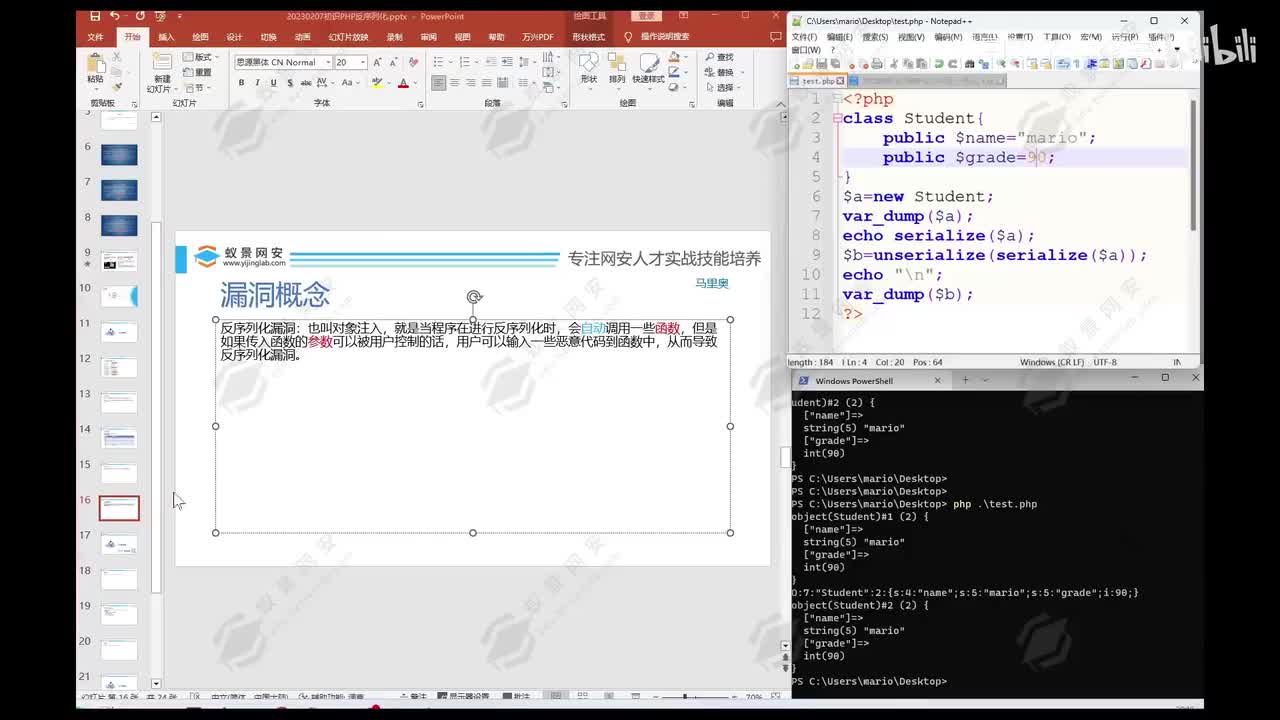Toggle Italic in PowerPoint font group
The height and width of the screenshot is (720, 1280).
click(257, 83)
